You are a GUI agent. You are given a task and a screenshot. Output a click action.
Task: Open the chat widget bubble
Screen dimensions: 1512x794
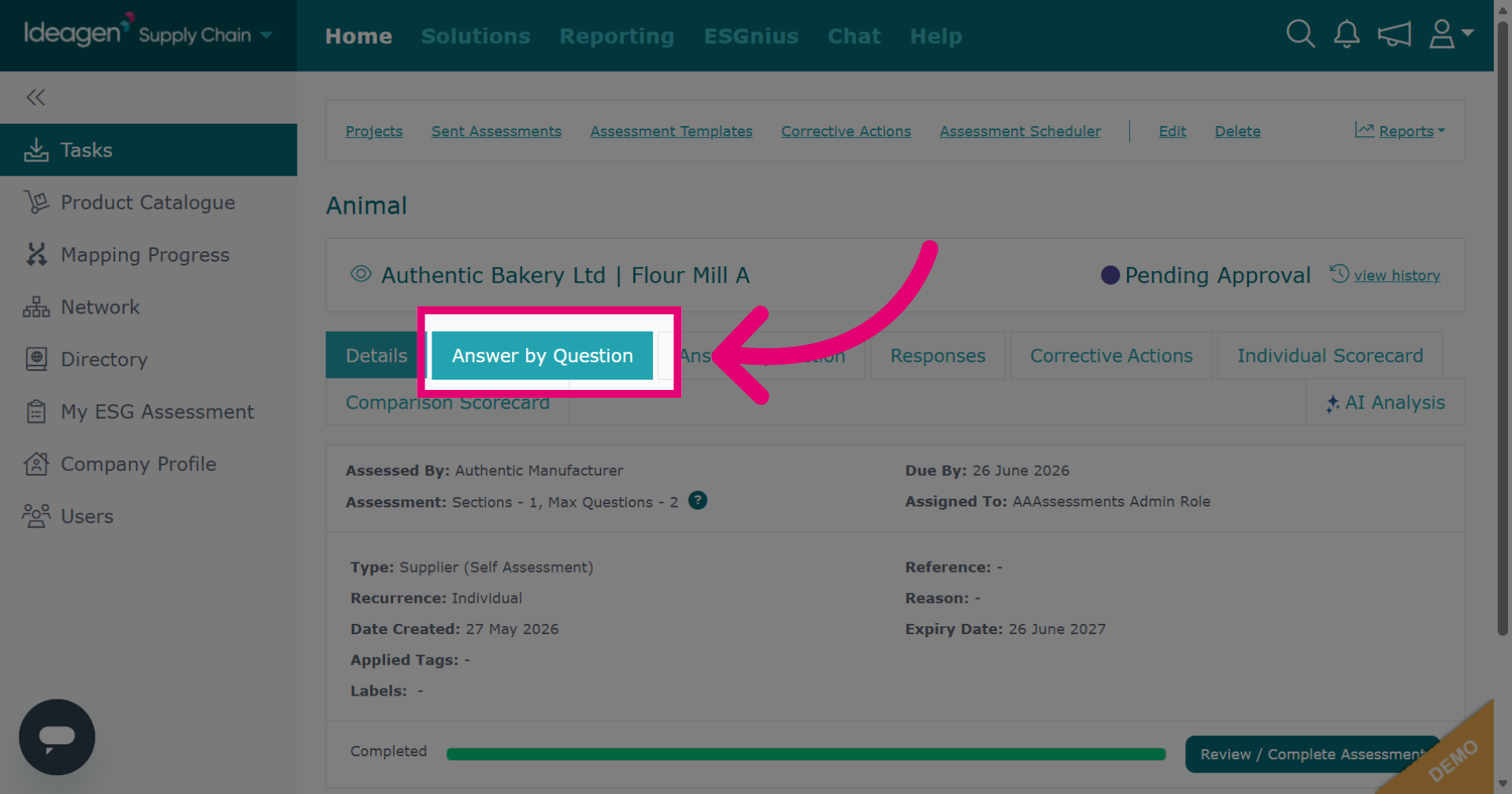tap(57, 736)
